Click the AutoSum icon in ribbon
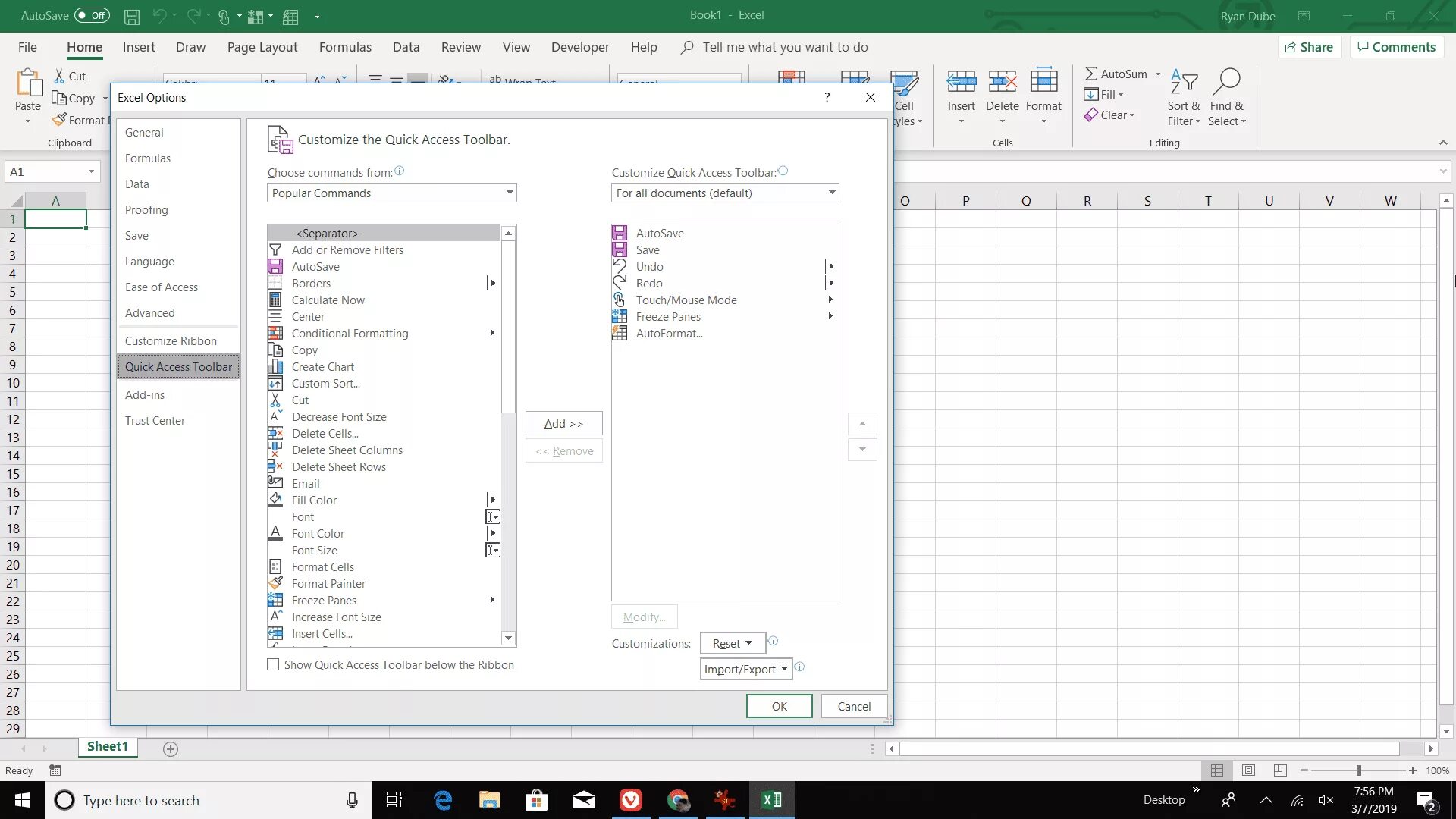The width and height of the screenshot is (1456, 819). (x=1091, y=74)
